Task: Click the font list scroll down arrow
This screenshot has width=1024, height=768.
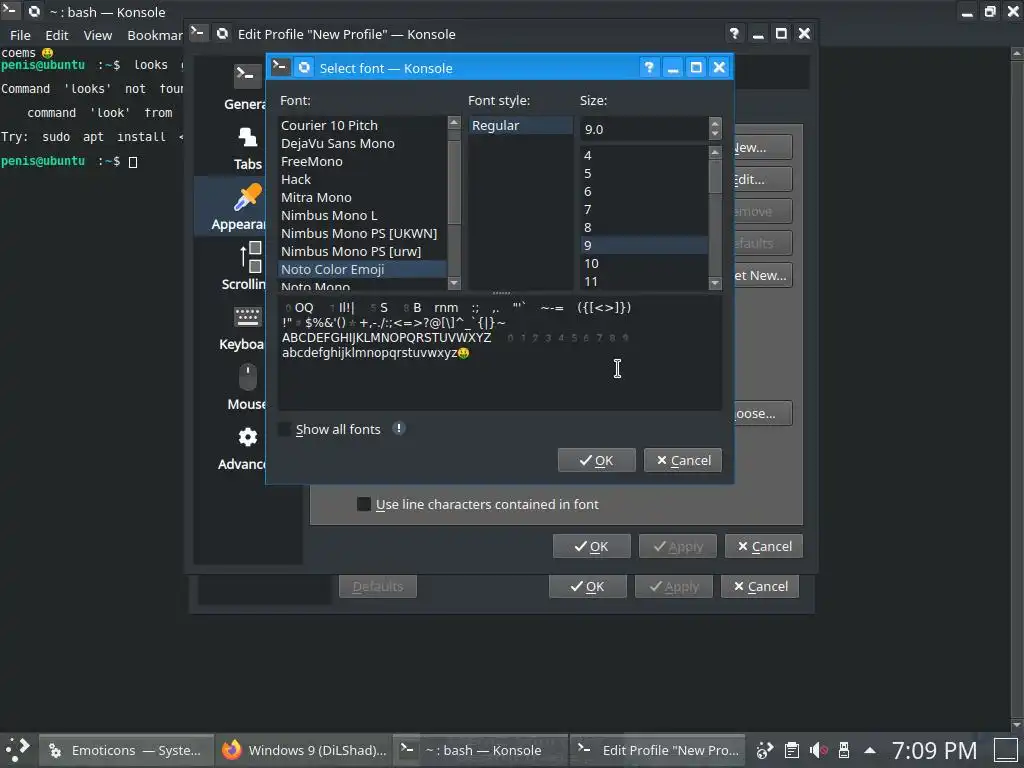Action: coord(454,283)
